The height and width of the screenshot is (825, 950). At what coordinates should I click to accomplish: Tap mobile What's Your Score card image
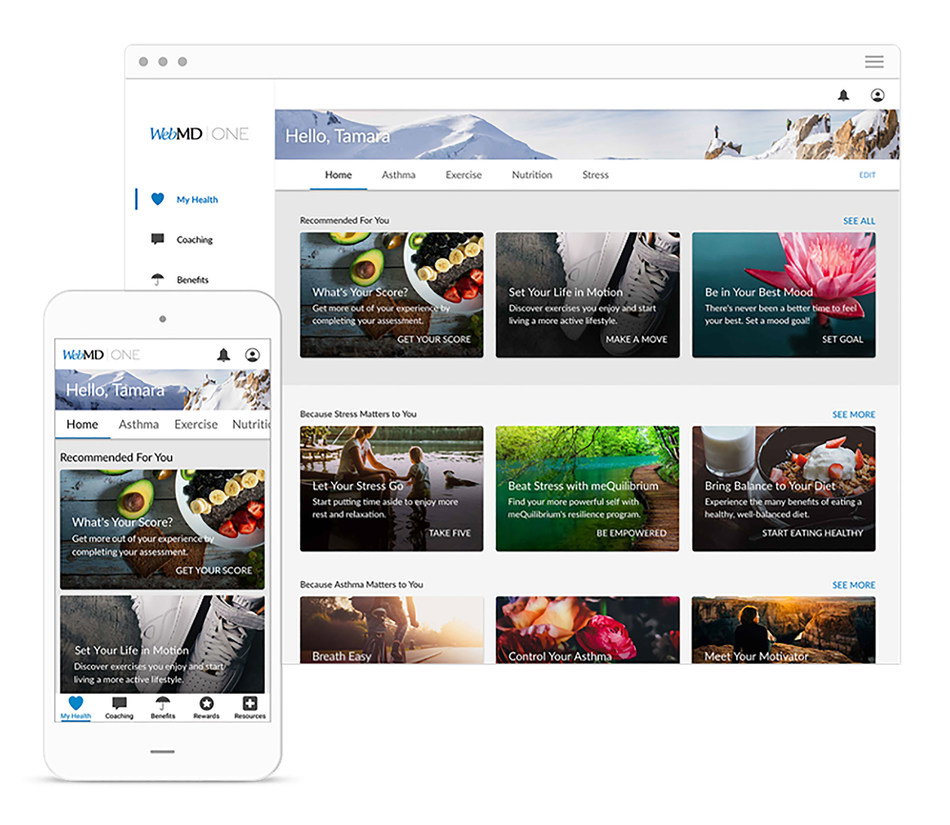pyautogui.click(x=162, y=529)
